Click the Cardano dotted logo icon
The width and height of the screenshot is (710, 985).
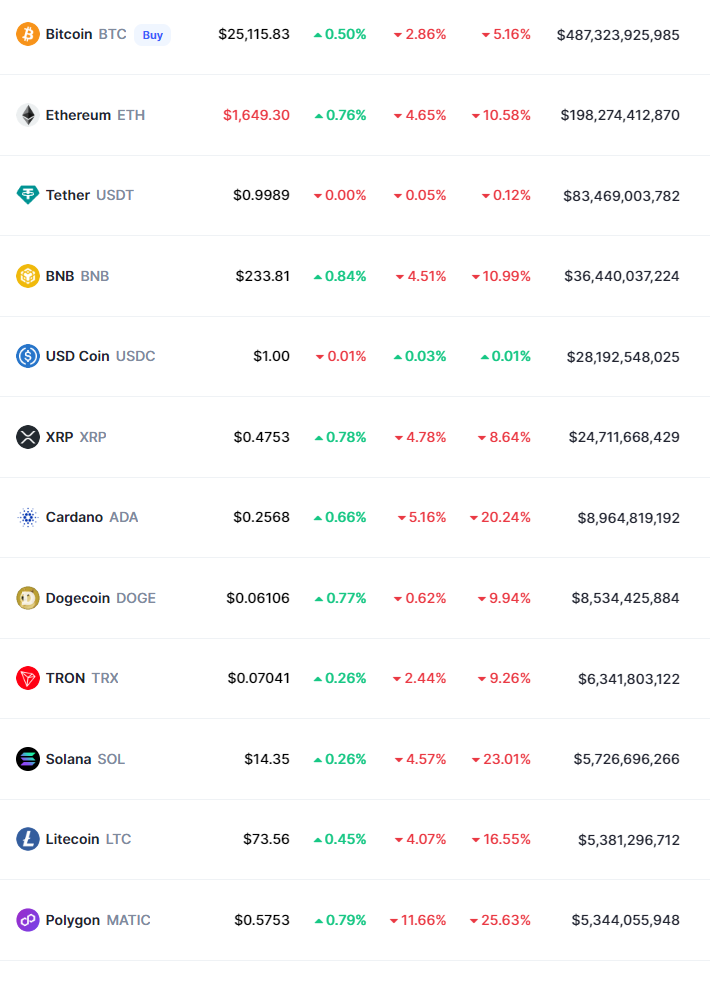tap(28, 517)
